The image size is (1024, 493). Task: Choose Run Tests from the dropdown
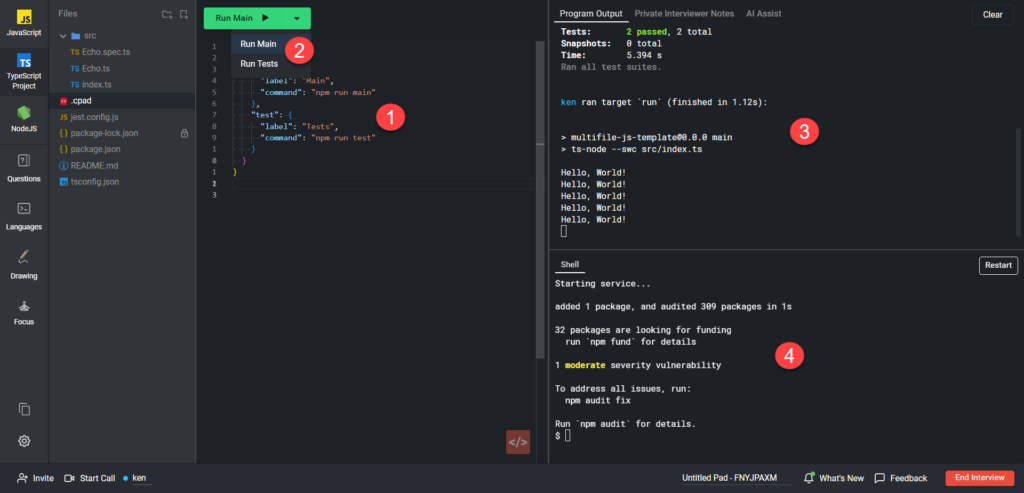click(x=259, y=63)
